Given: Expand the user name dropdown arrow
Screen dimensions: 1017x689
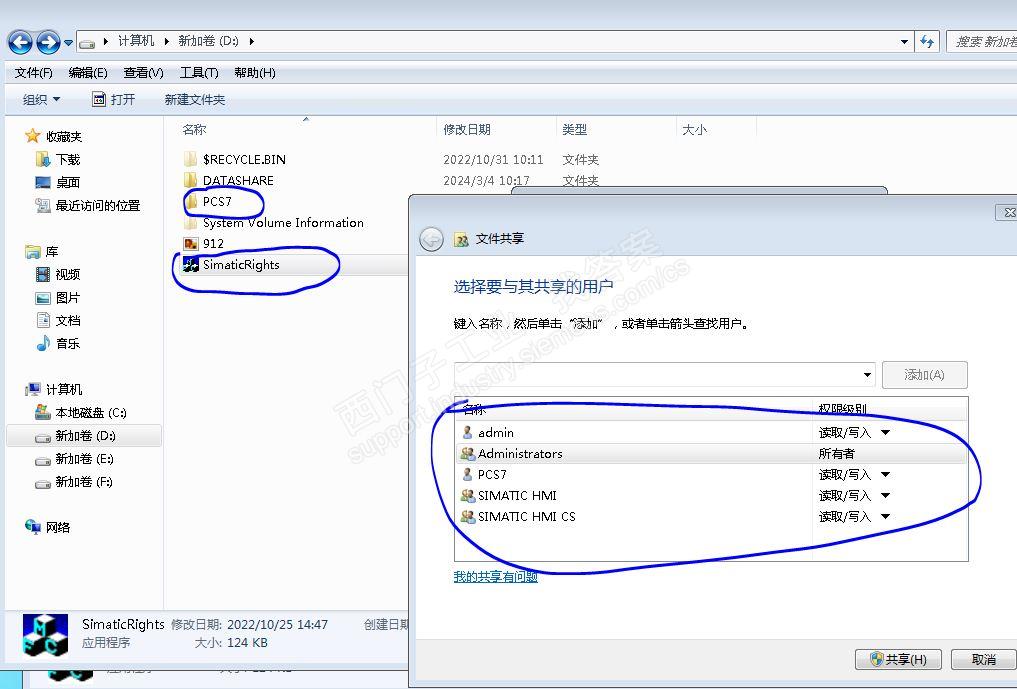Looking at the screenshot, I should click(x=867, y=375).
